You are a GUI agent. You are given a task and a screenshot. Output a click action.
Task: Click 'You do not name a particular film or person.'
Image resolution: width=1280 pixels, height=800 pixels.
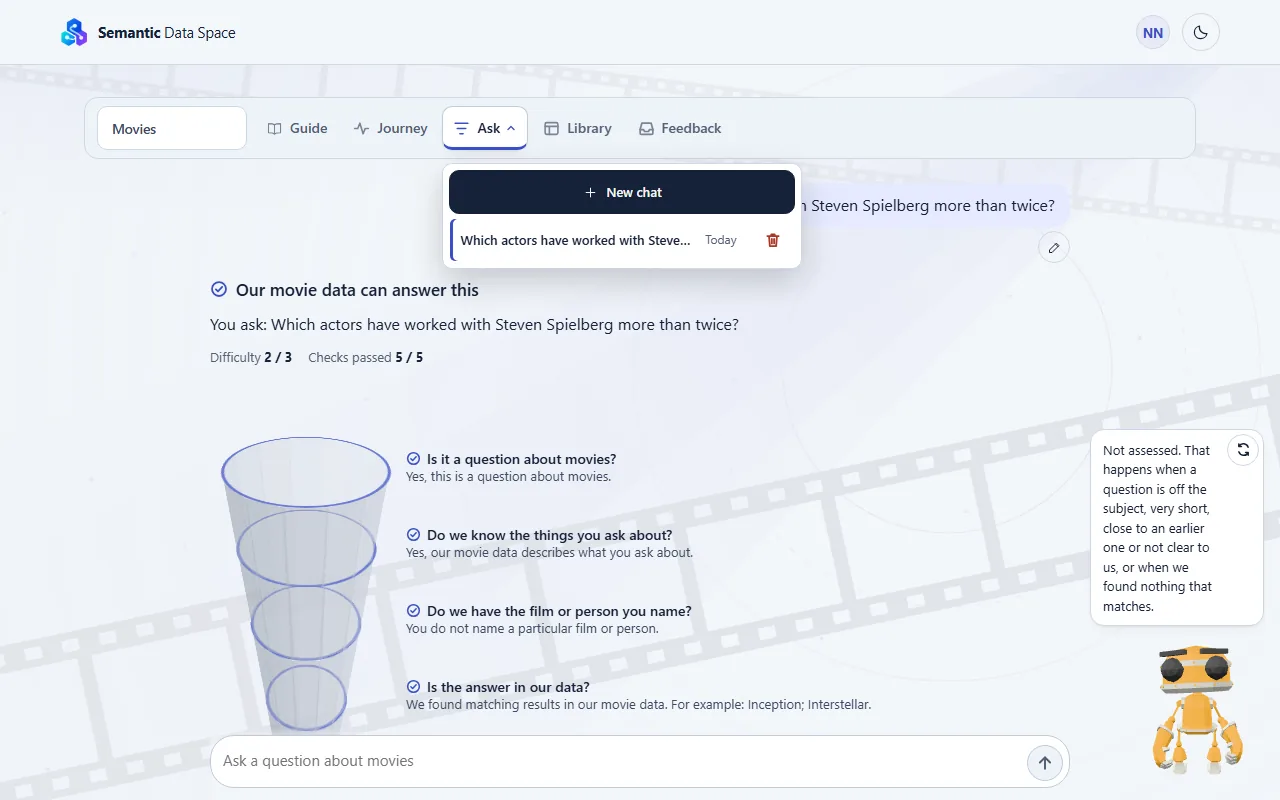[x=532, y=629]
